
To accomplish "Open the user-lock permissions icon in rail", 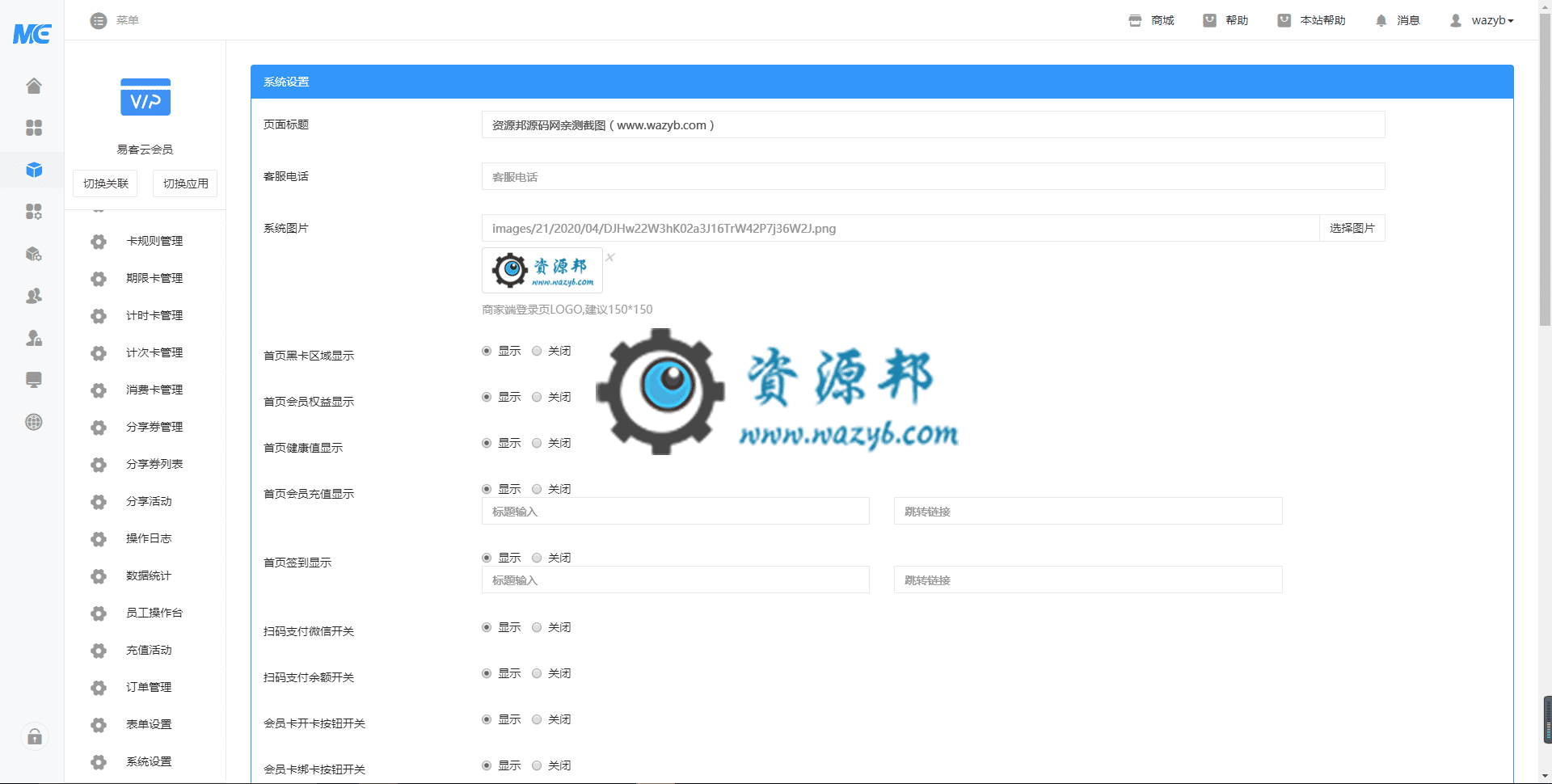I will [33, 338].
